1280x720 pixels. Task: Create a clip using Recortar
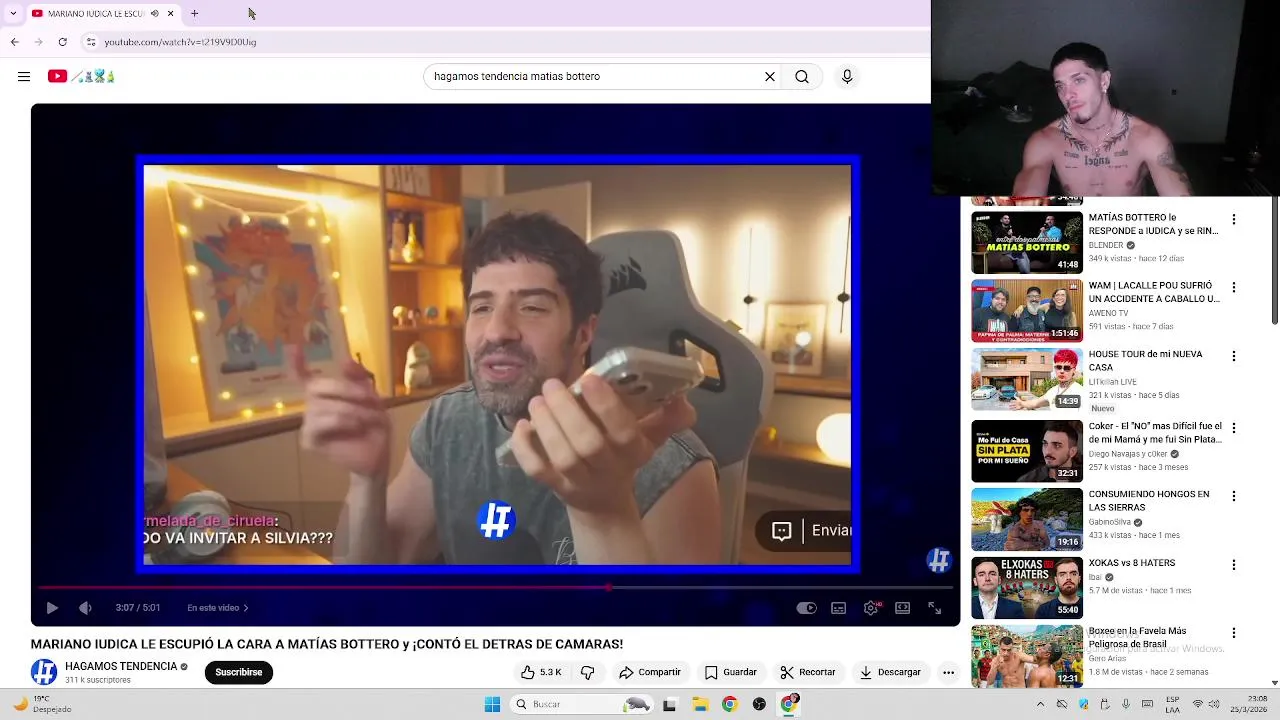click(808, 672)
